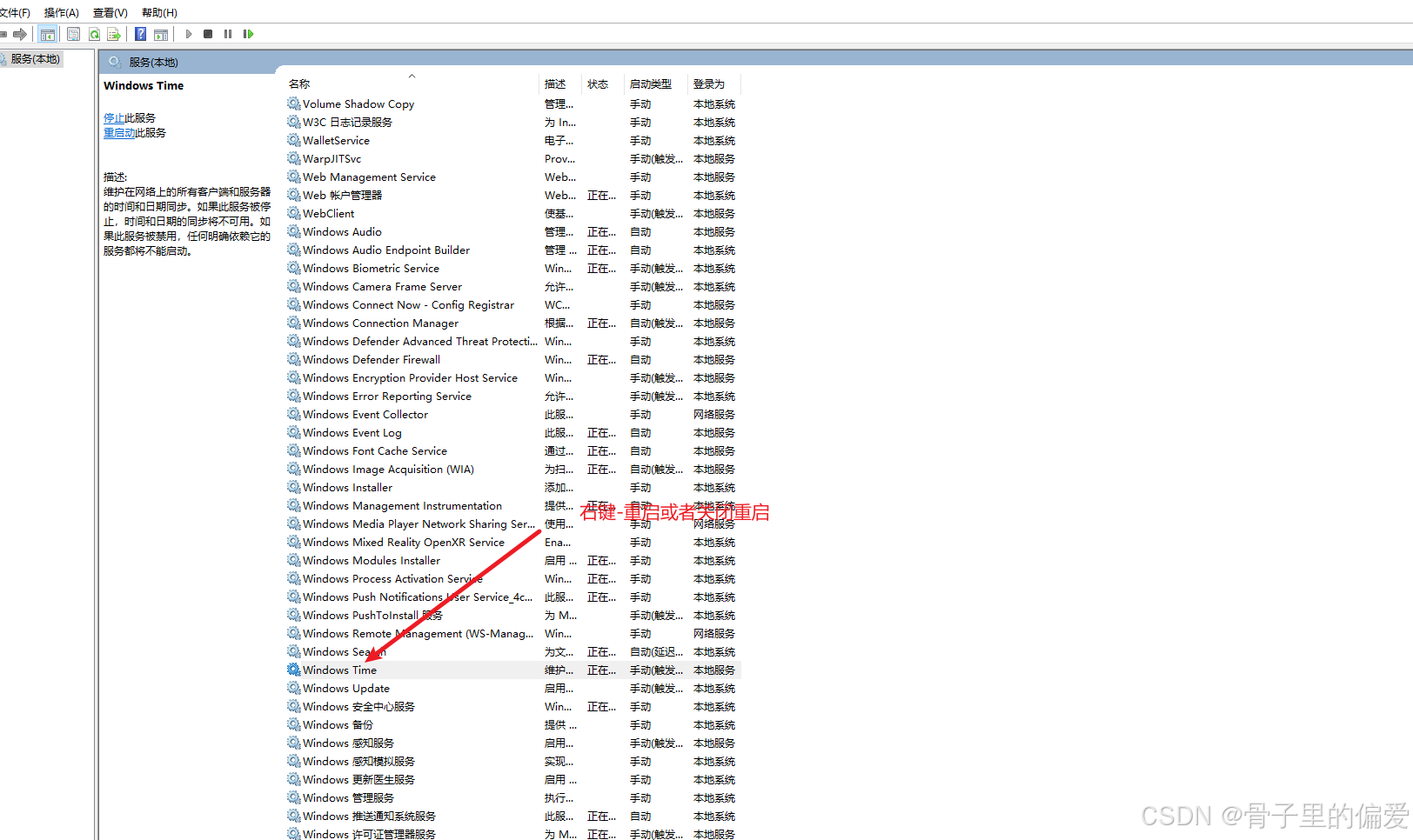Select Windows Modules Installer service

pyautogui.click(x=513, y=560)
